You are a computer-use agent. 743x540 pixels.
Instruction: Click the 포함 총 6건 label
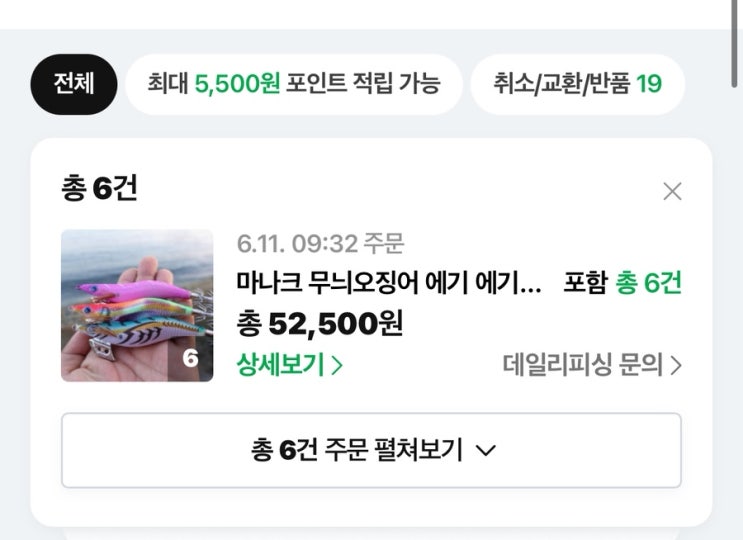(622, 282)
